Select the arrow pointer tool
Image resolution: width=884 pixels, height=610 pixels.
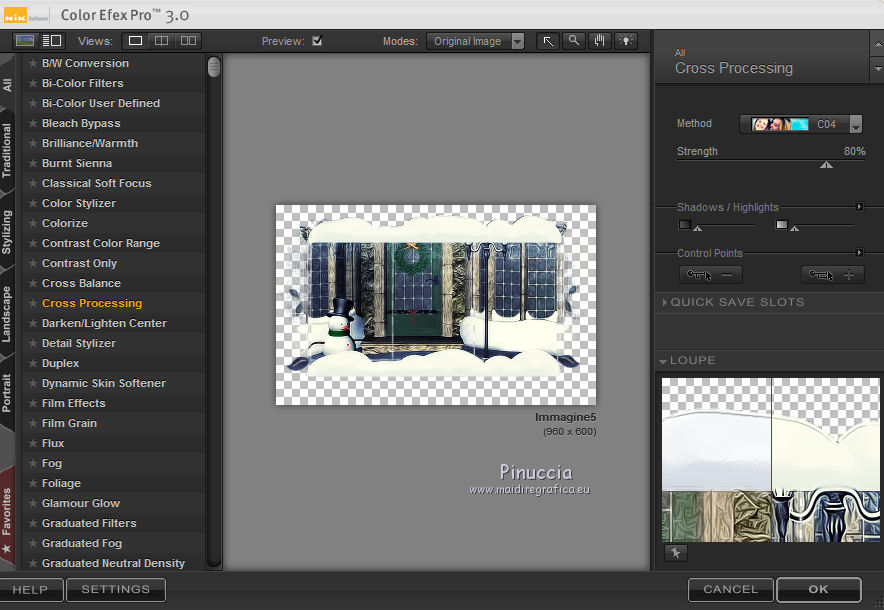coord(548,41)
